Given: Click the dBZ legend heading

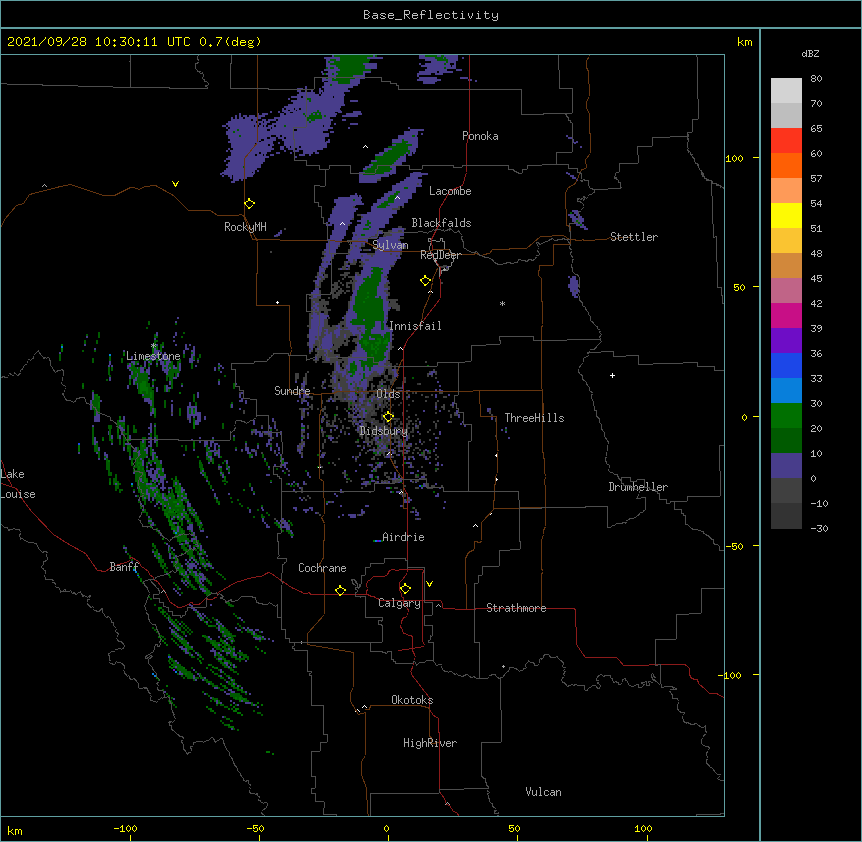Looking at the screenshot, I should coord(810,53).
